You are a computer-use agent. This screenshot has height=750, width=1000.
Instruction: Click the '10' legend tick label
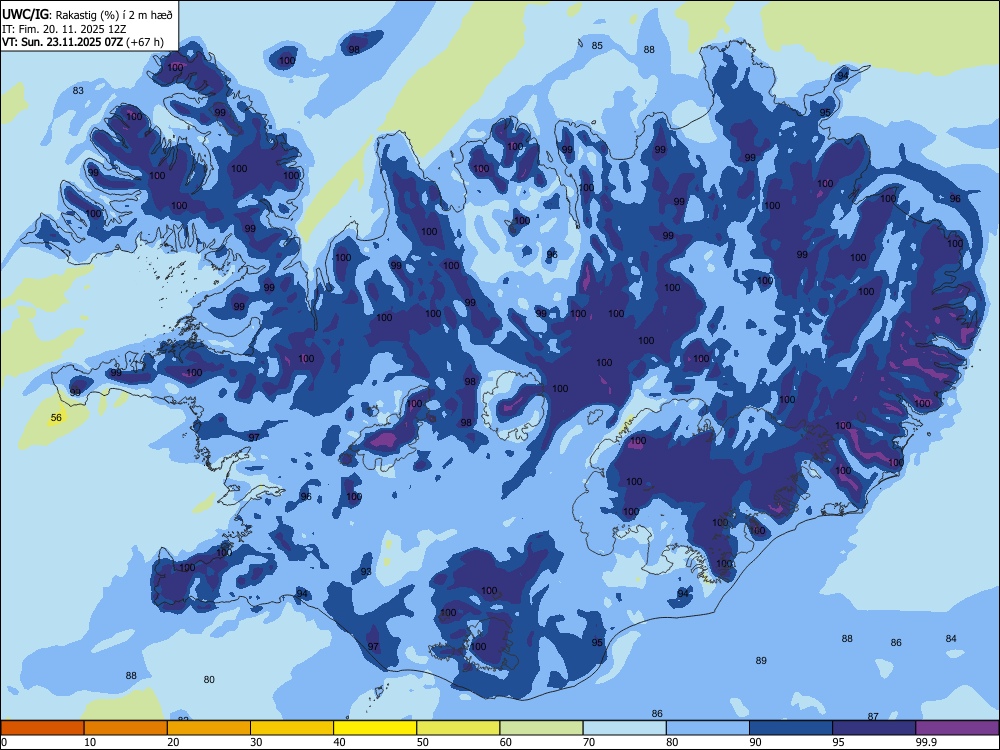click(x=89, y=742)
